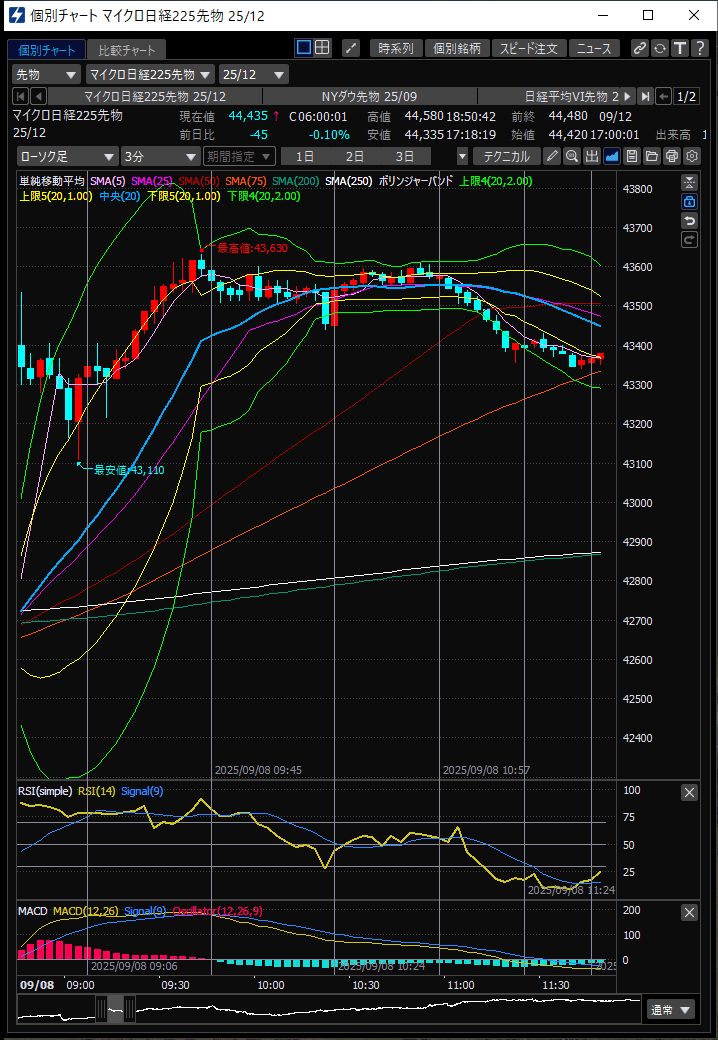Viewport: 718px width, 1040px height.
Task: Jump to first instrument tab
Action: tap(21, 96)
